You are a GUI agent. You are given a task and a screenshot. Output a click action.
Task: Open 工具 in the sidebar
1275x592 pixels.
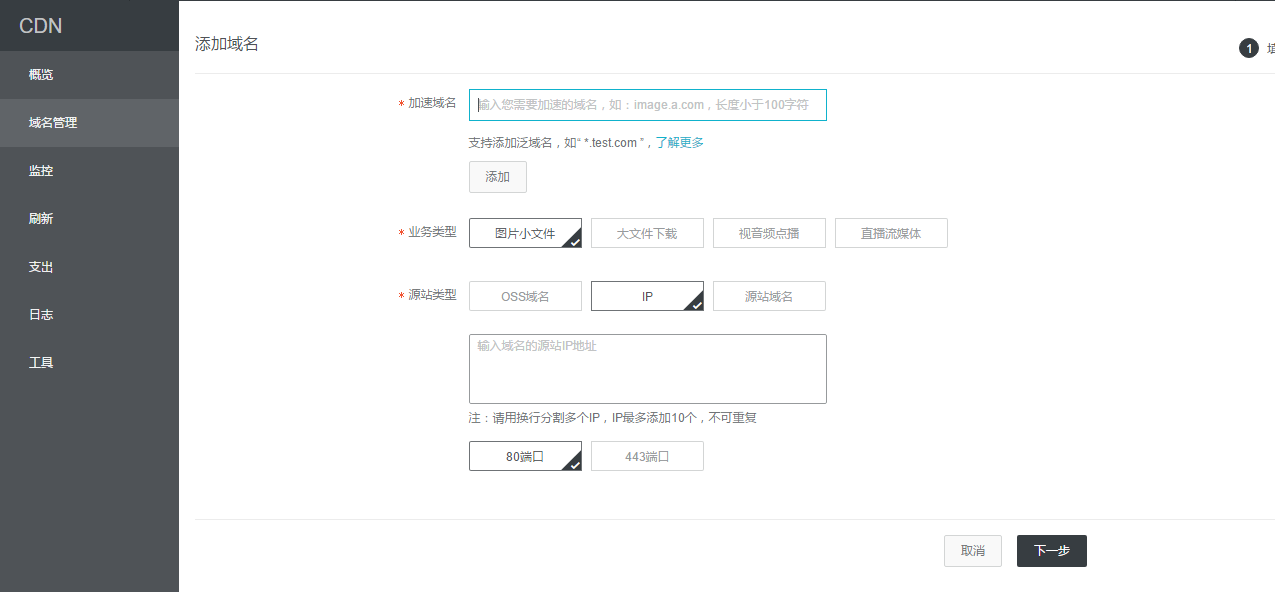coord(41,363)
